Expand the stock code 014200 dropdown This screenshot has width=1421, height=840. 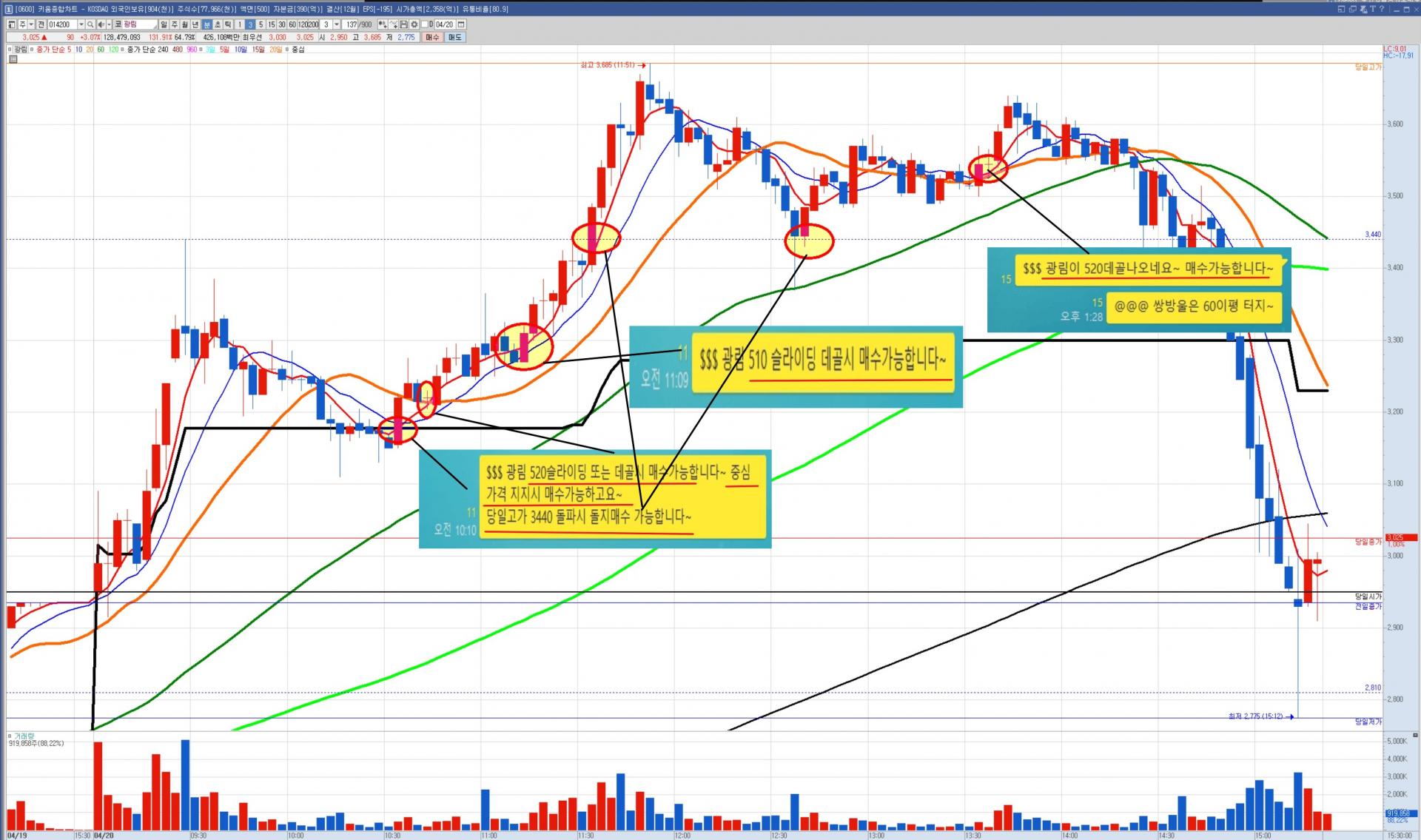pos(81,24)
